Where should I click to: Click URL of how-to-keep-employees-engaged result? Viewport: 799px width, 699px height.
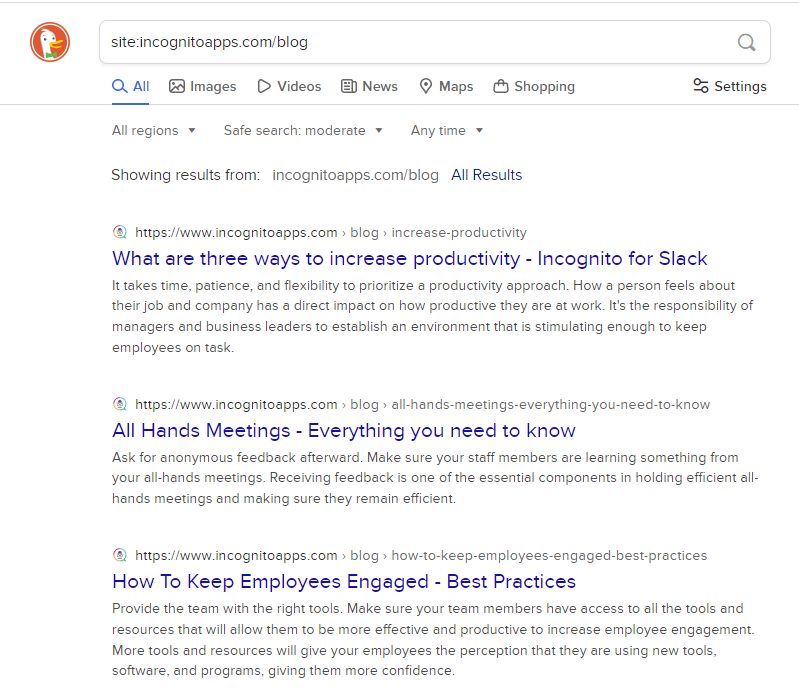[421, 555]
